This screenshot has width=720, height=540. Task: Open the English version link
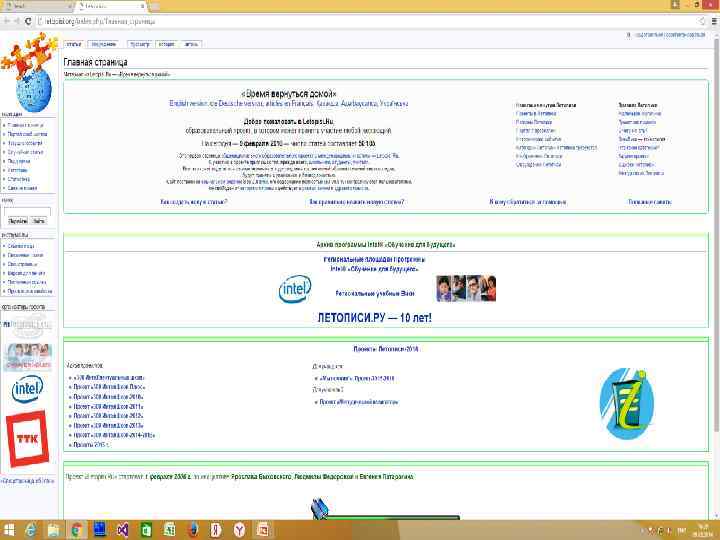tap(188, 104)
